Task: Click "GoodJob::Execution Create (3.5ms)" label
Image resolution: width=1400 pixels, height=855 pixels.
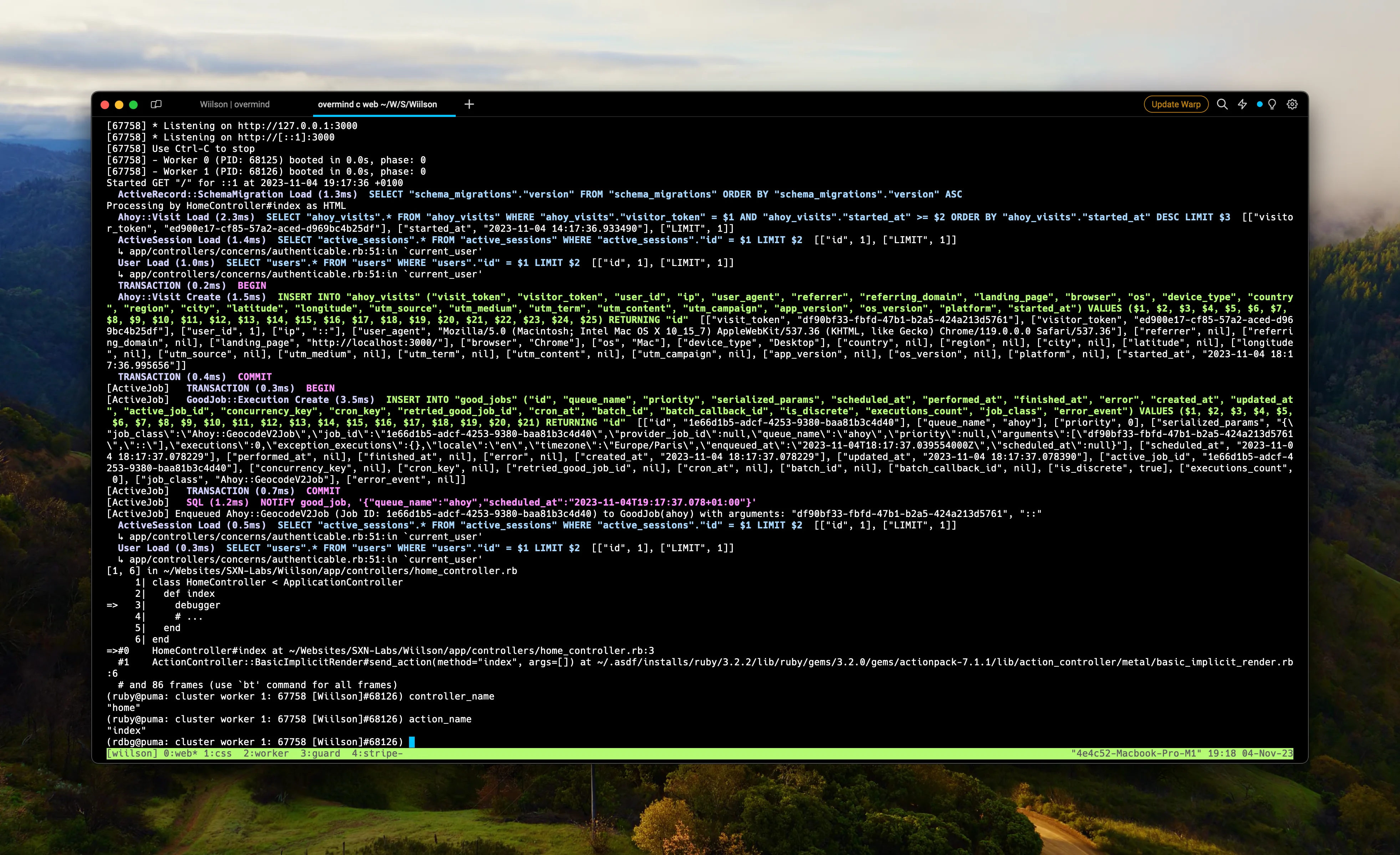Action: (280, 399)
